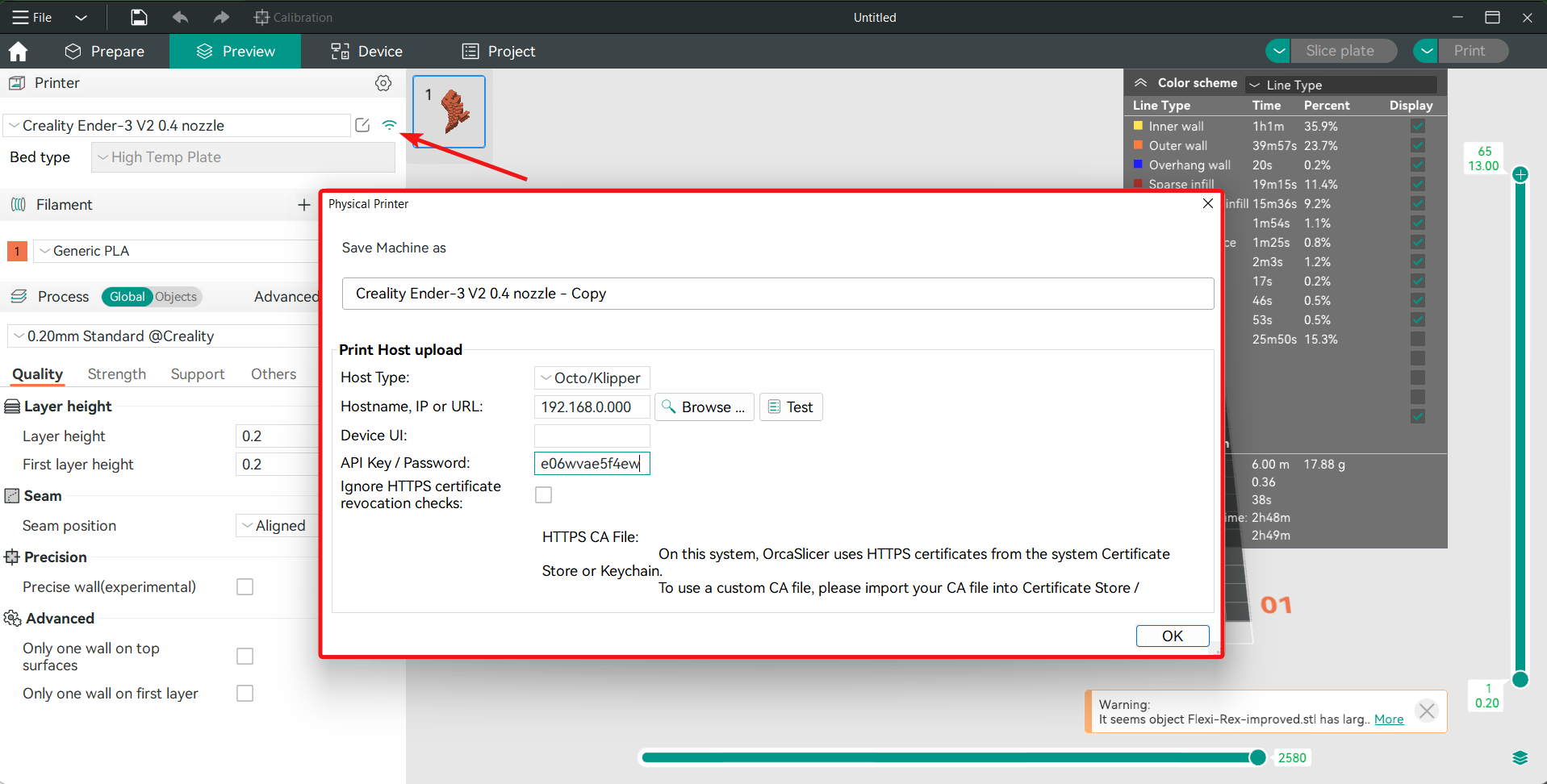
Task: Click the Hostname IP or URL field
Action: click(592, 407)
